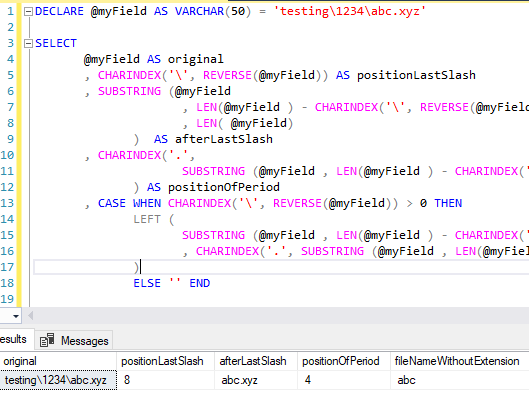
Task: Click SUBSTRING on line 15
Action: point(214,235)
